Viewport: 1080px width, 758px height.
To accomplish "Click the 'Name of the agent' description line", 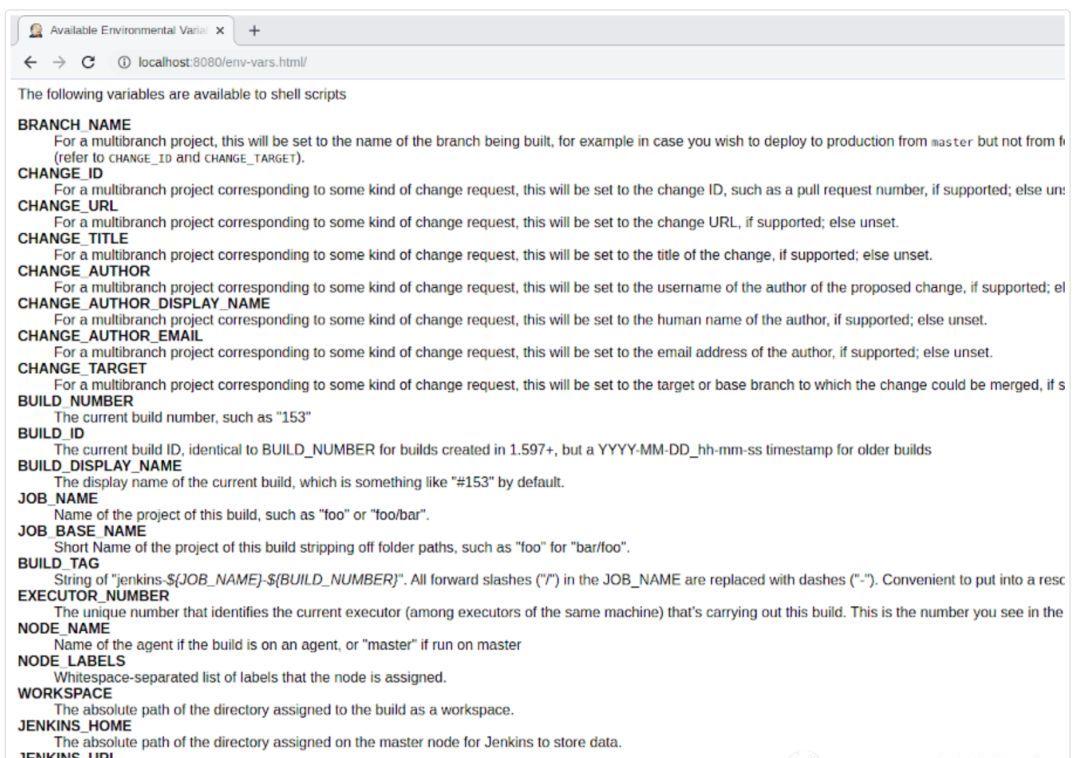I will [287, 645].
